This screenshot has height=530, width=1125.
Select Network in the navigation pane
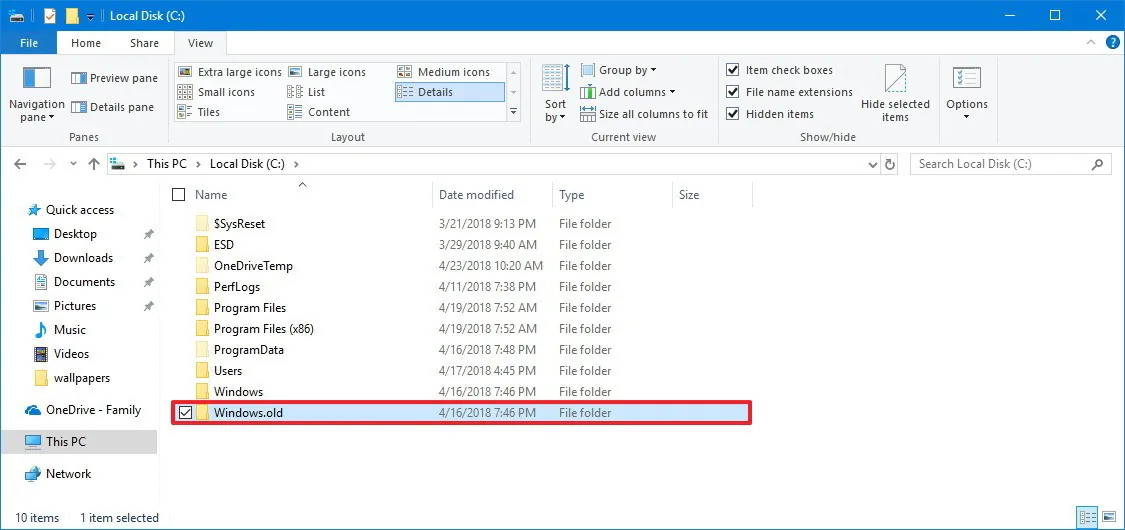coord(68,473)
